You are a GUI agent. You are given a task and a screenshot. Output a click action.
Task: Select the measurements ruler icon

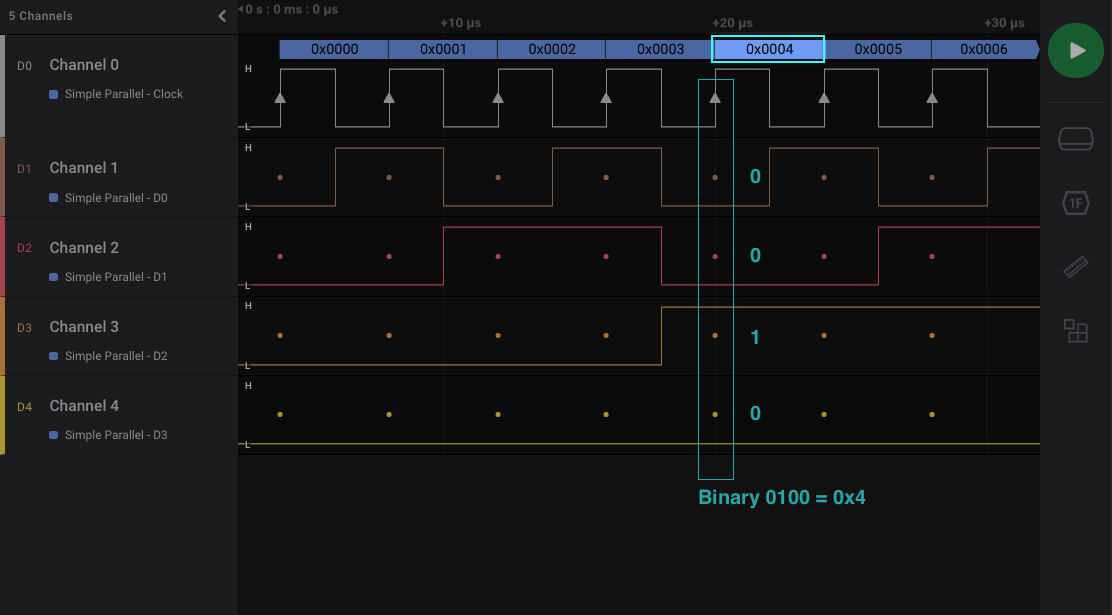(x=1075, y=267)
